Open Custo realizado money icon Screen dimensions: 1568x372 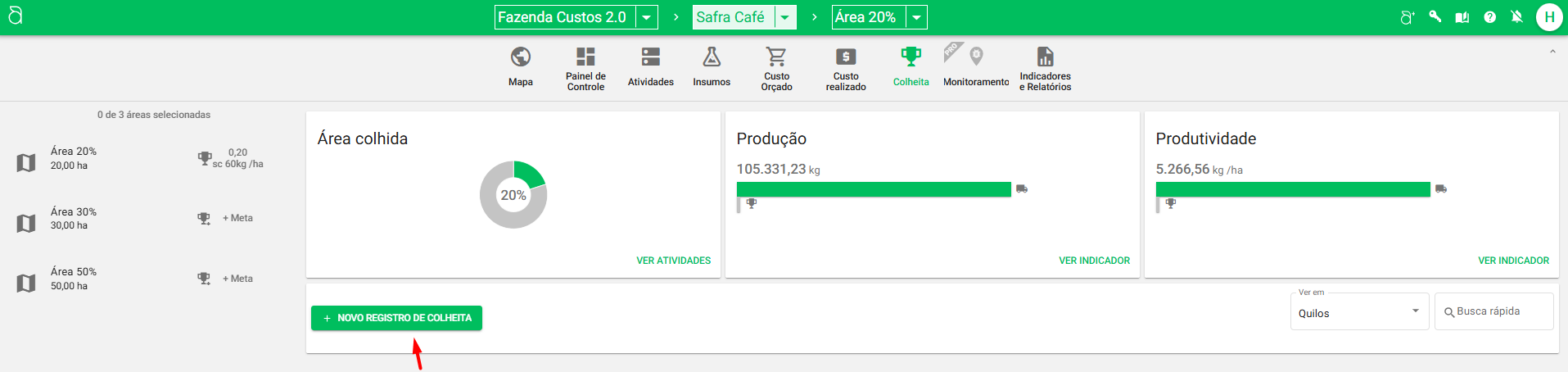pos(846,57)
